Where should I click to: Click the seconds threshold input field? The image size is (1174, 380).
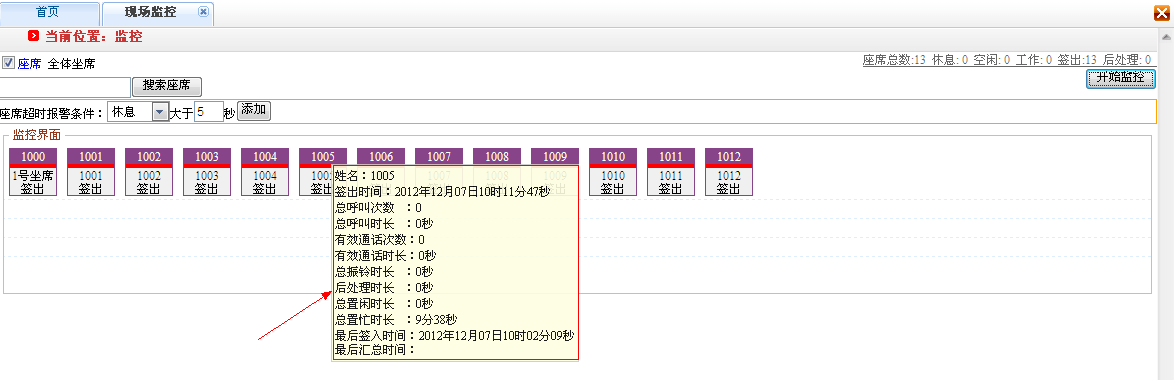pyautogui.click(x=209, y=113)
